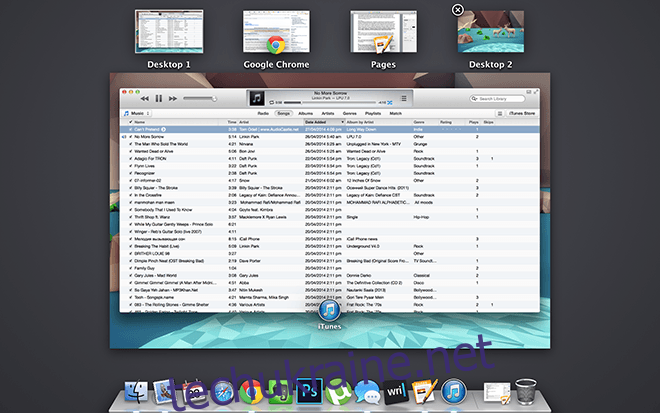Switch to the Genres tab
The image size is (660, 413).
point(350,113)
